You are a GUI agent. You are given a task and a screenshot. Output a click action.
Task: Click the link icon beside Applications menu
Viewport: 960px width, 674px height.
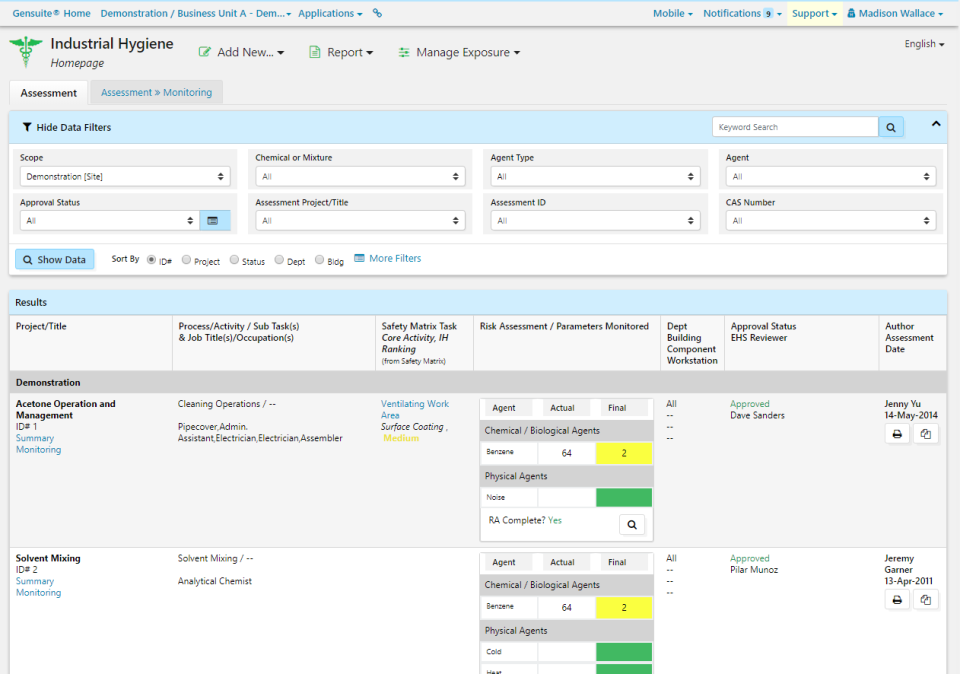point(377,14)
